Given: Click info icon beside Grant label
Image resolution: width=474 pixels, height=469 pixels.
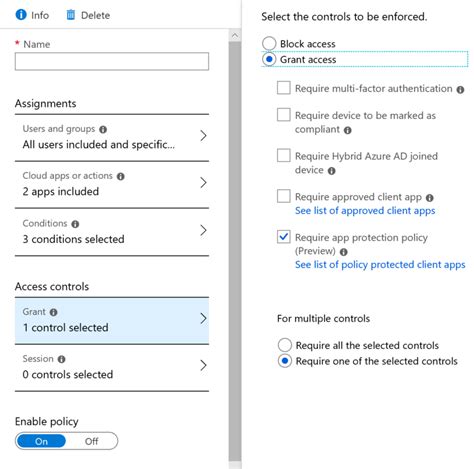Looking at the screenshot, I should coord(53,312).
